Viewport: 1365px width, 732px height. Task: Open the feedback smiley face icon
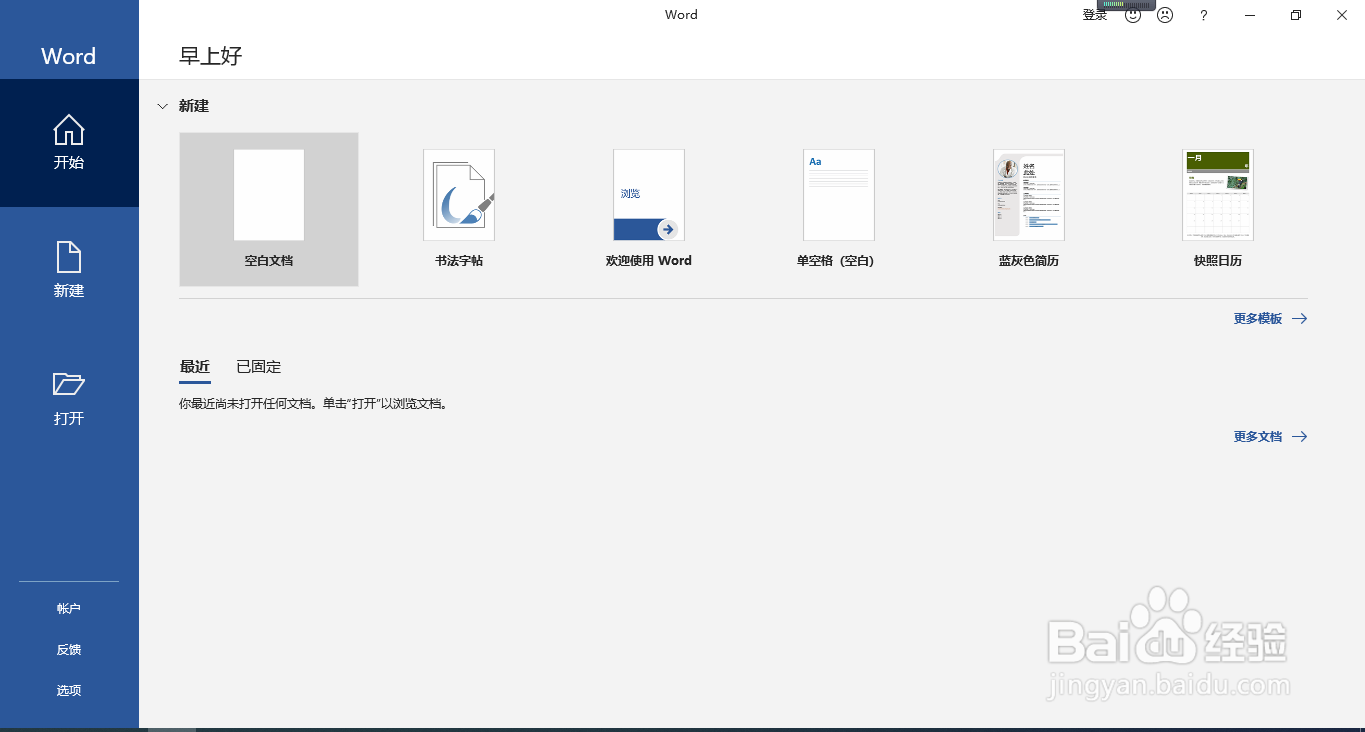coord(1131,15)
